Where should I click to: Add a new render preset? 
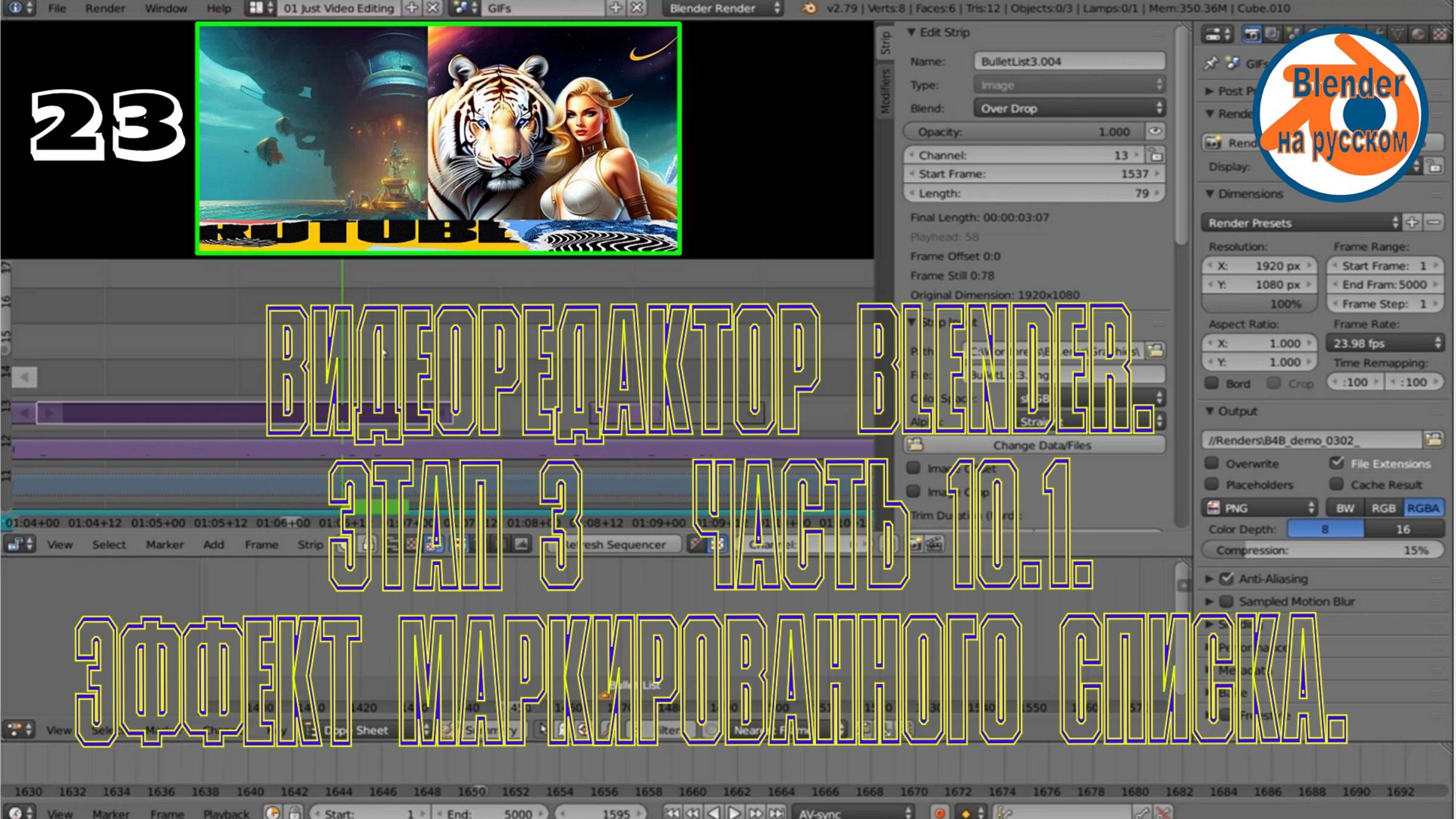coord(1412,223)
